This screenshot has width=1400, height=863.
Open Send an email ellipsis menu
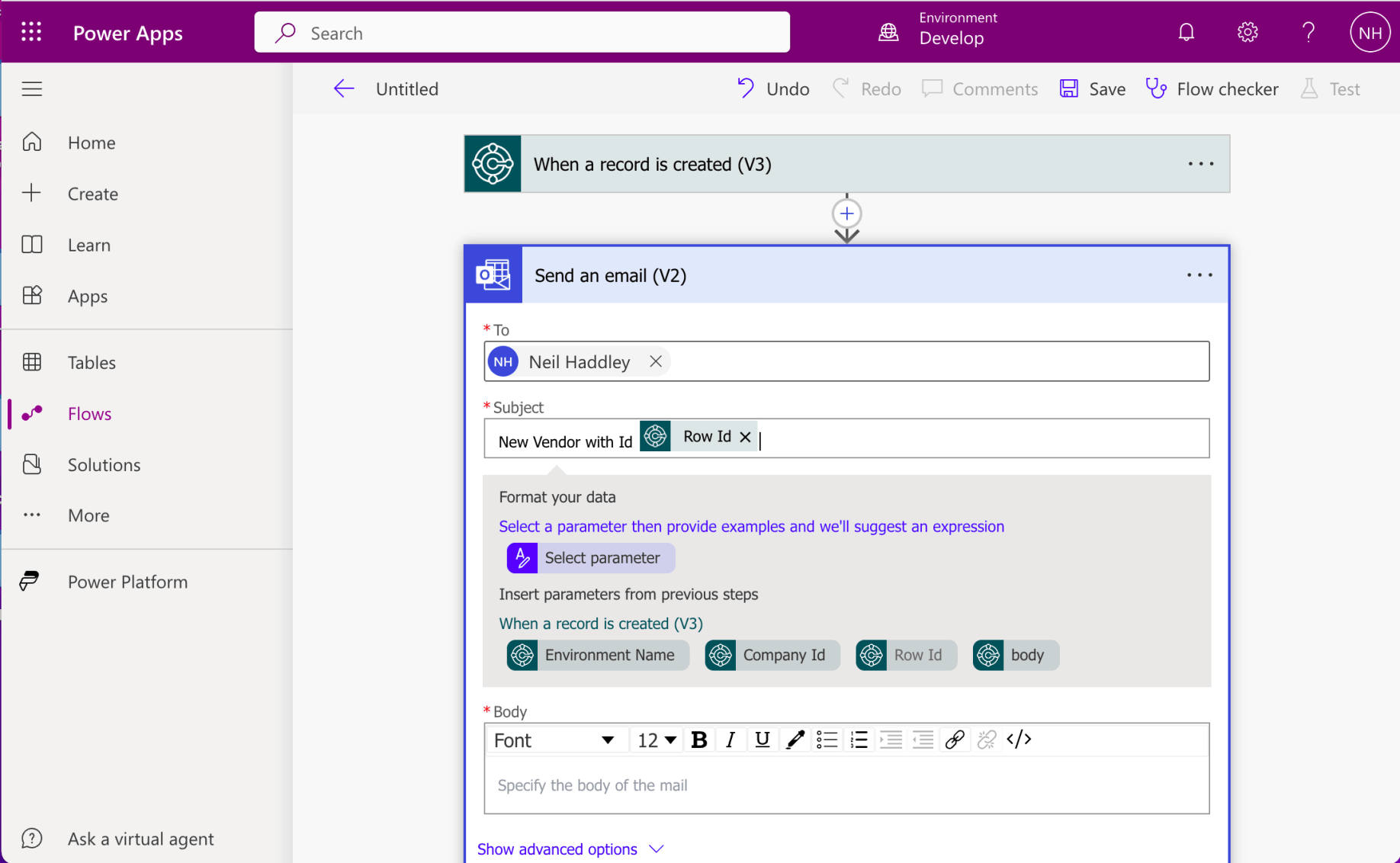(1199, 275)
